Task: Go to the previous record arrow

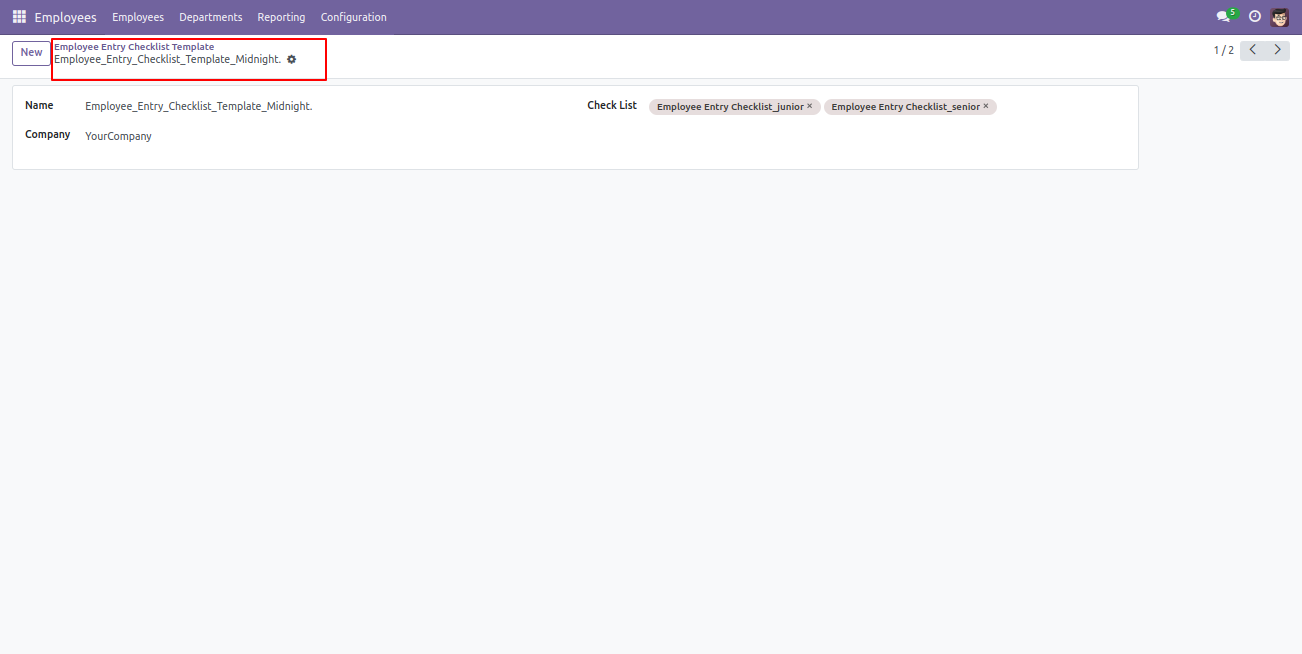Action: tap(1253, 50)
